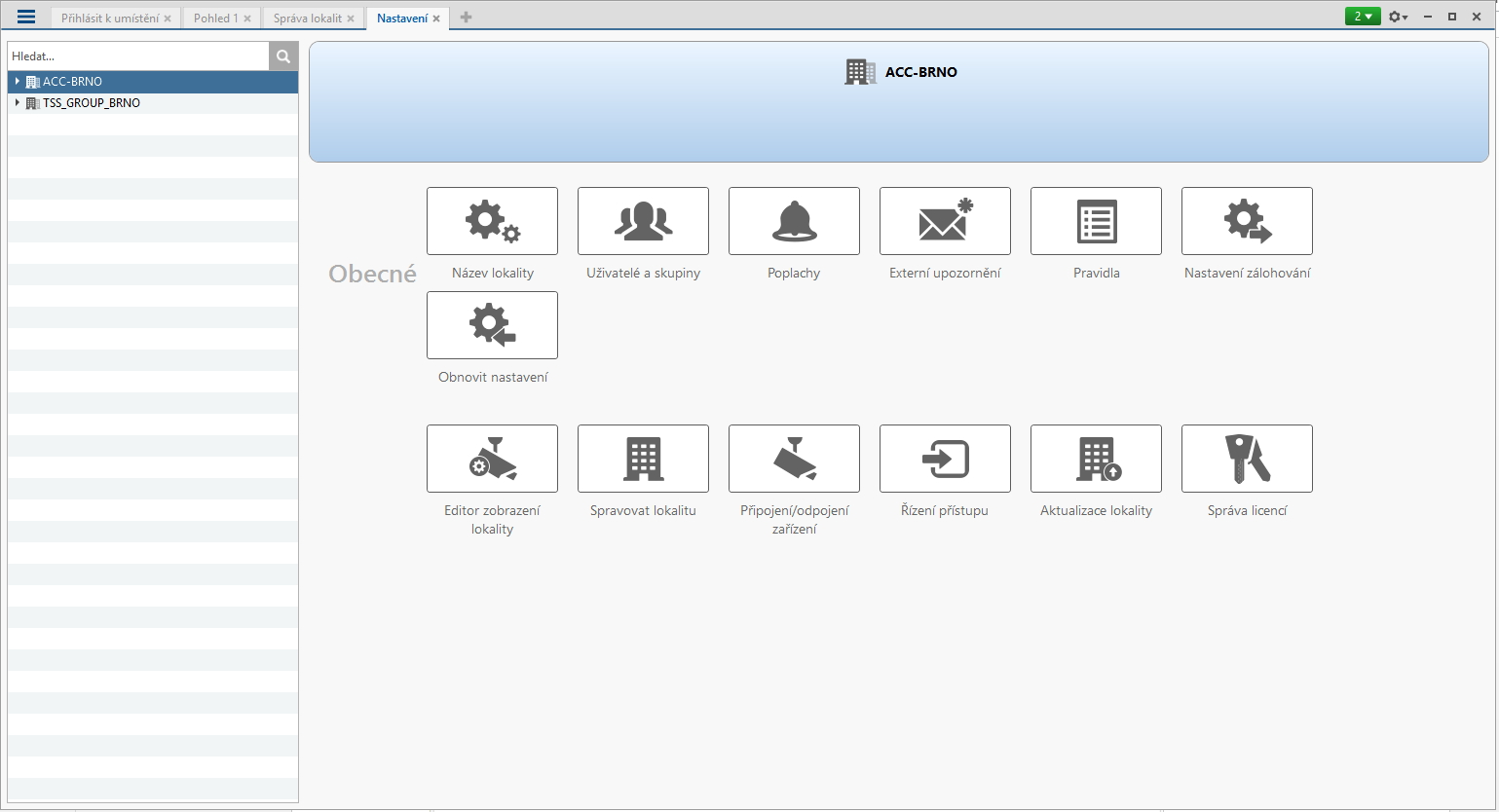Open Editor zobrazení lokality camera icon

(492, 459)
